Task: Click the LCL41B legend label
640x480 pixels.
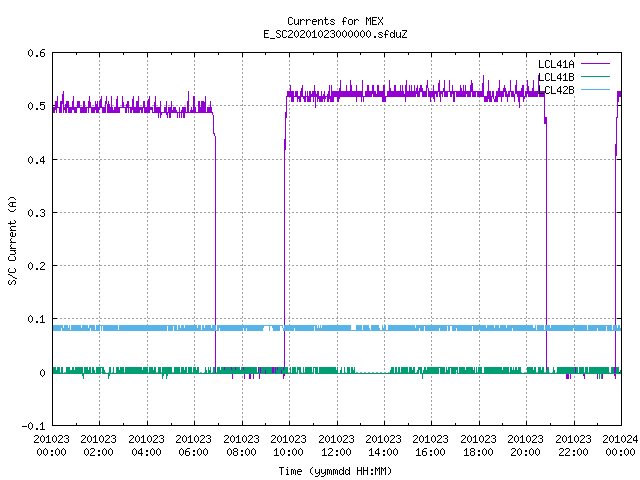Action: pos(556,77)
